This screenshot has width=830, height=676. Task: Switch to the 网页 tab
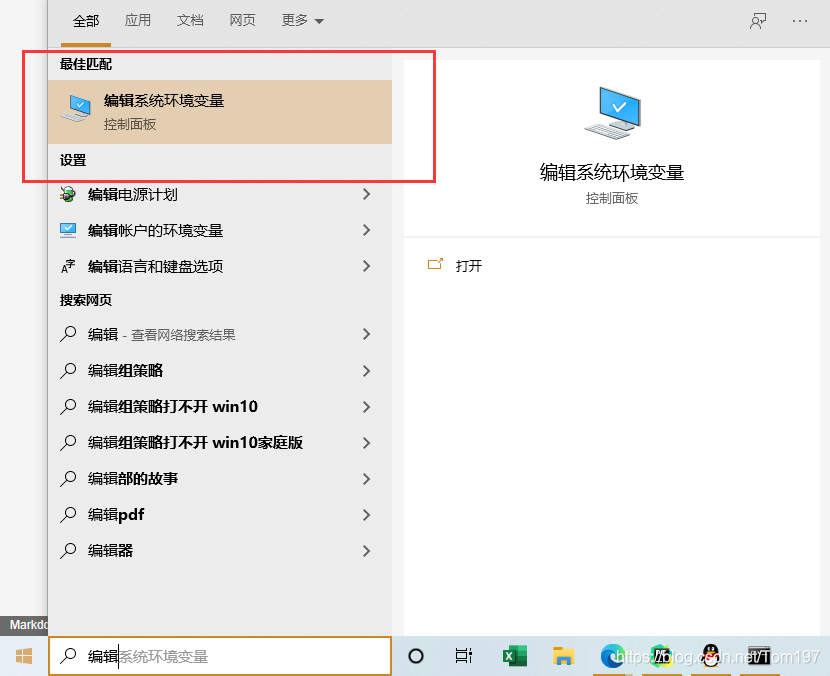tap(242, 21)
